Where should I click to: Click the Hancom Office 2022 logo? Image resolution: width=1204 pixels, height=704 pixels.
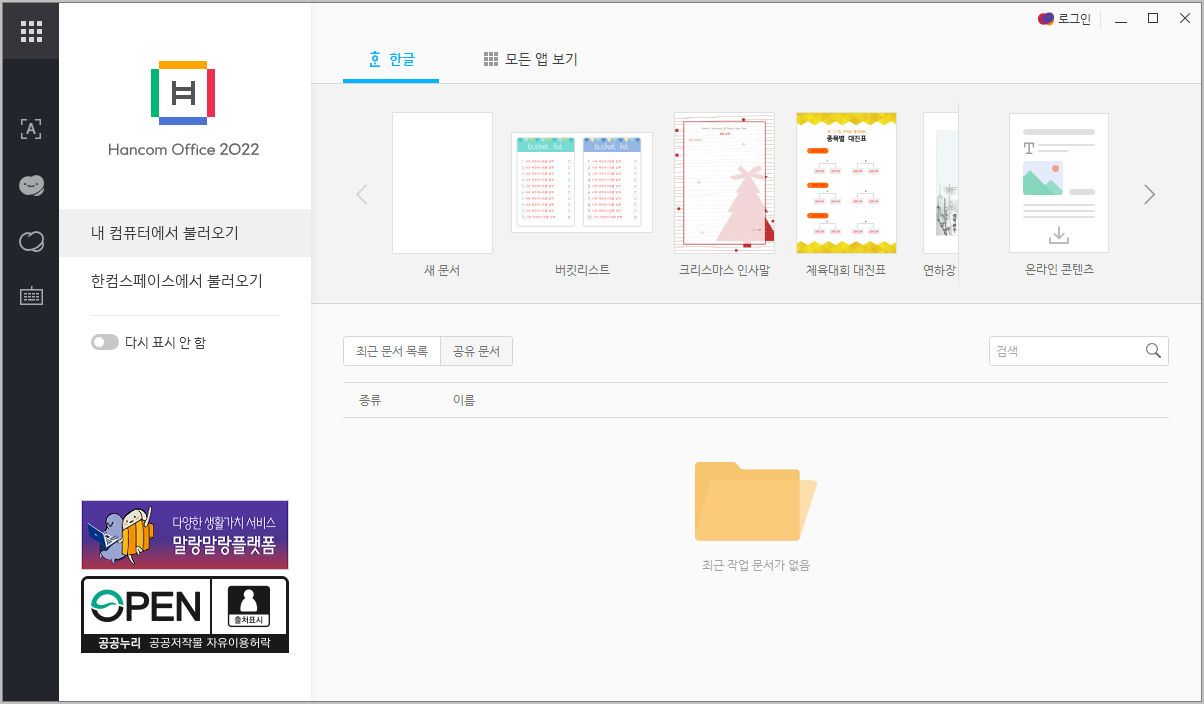[184, 92]
